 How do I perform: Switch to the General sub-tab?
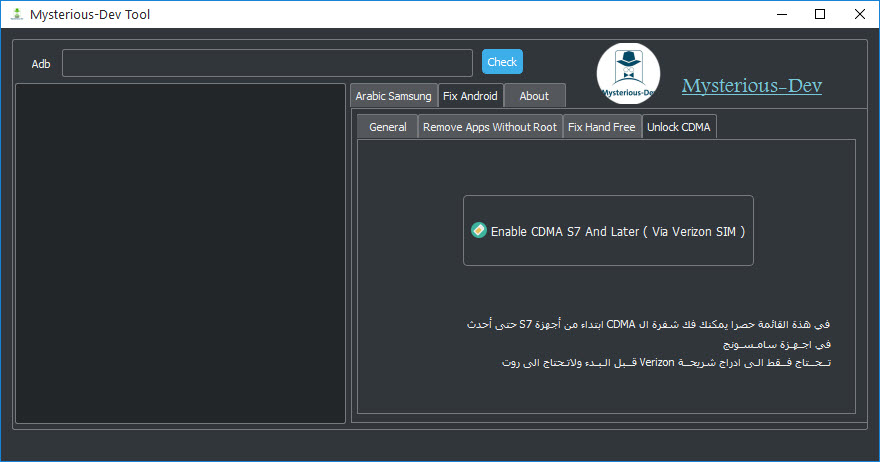(x=388, y=127)
